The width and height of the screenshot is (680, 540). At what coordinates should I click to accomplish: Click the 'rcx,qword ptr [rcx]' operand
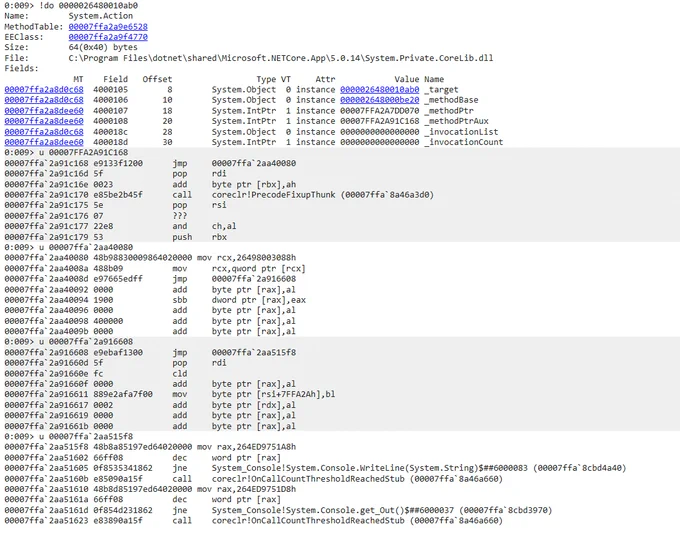(258, 268)
